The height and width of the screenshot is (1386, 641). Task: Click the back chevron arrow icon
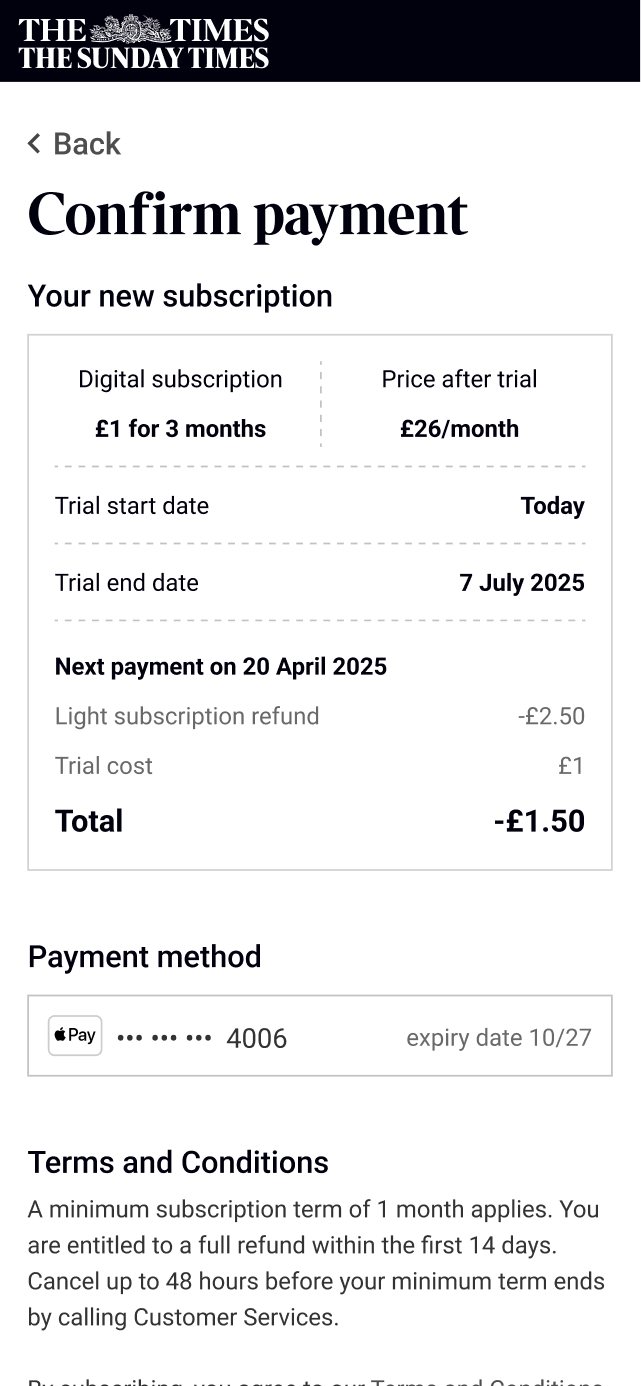[34, 144]
